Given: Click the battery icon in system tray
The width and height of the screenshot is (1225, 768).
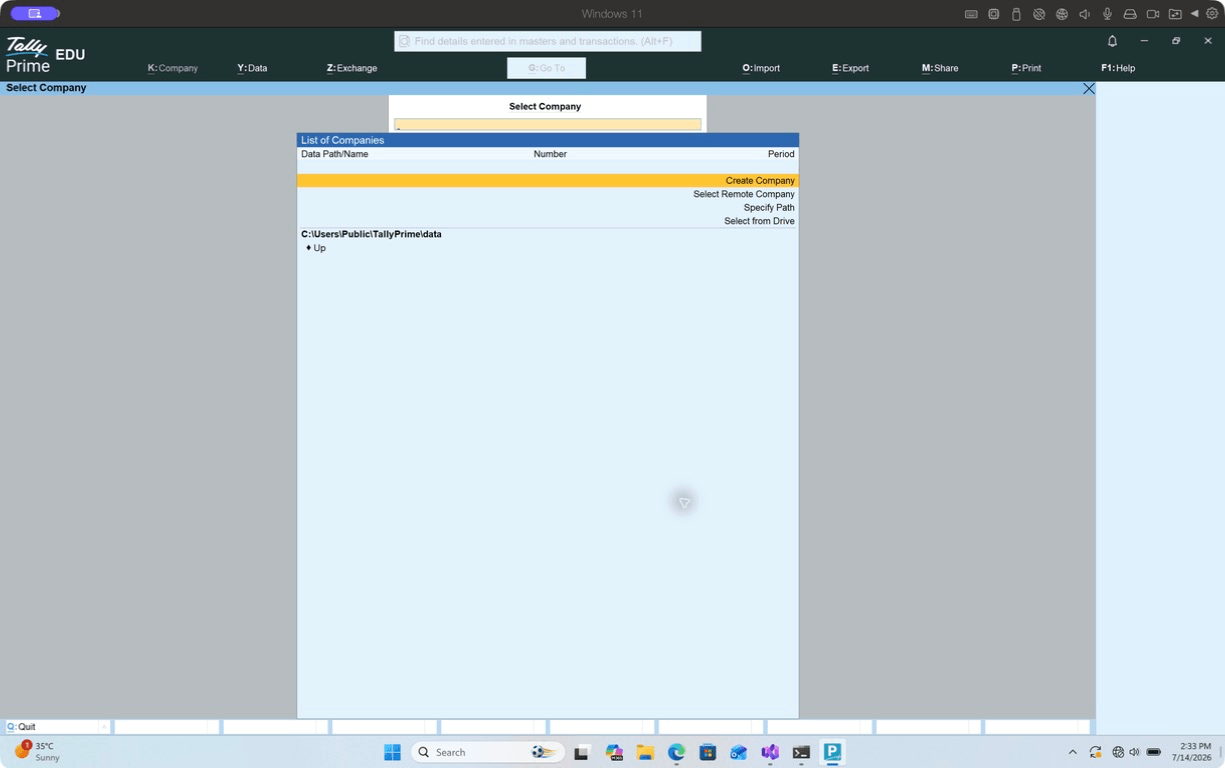Looking at the screenshot, I should 1154,752.
